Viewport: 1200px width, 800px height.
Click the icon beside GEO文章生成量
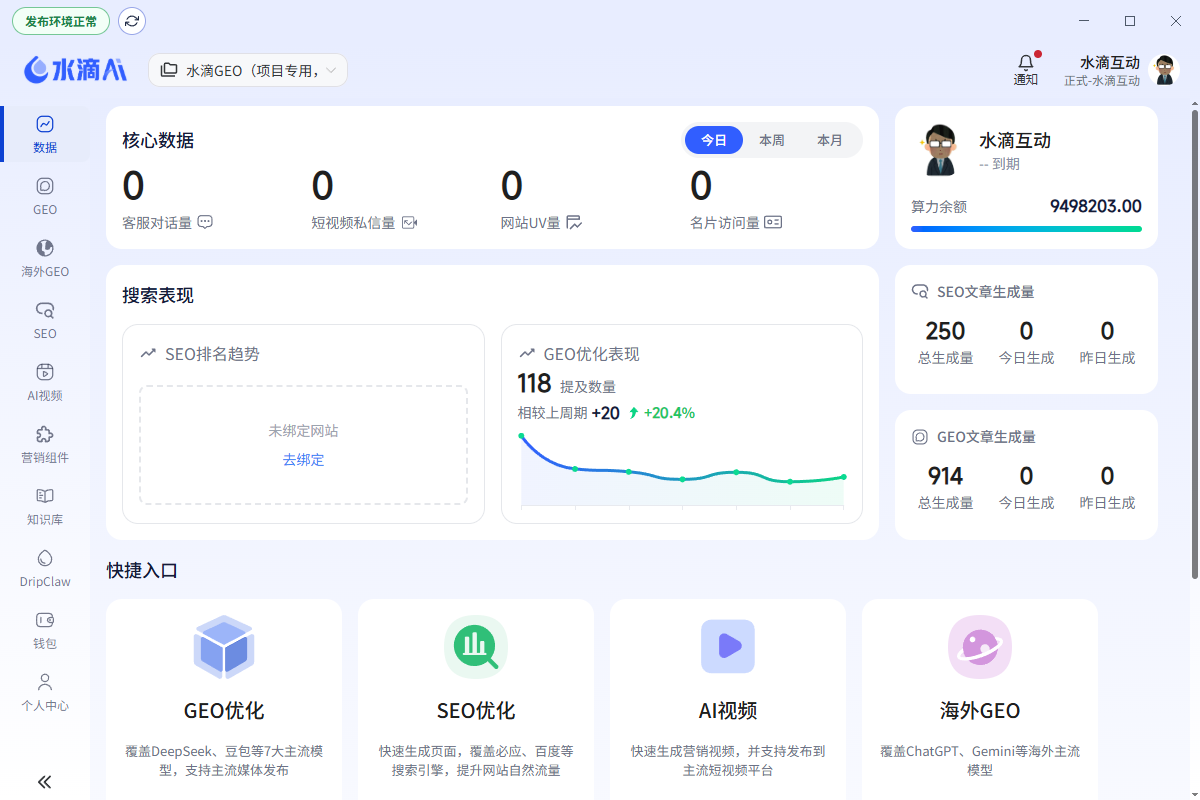(920, 437)
